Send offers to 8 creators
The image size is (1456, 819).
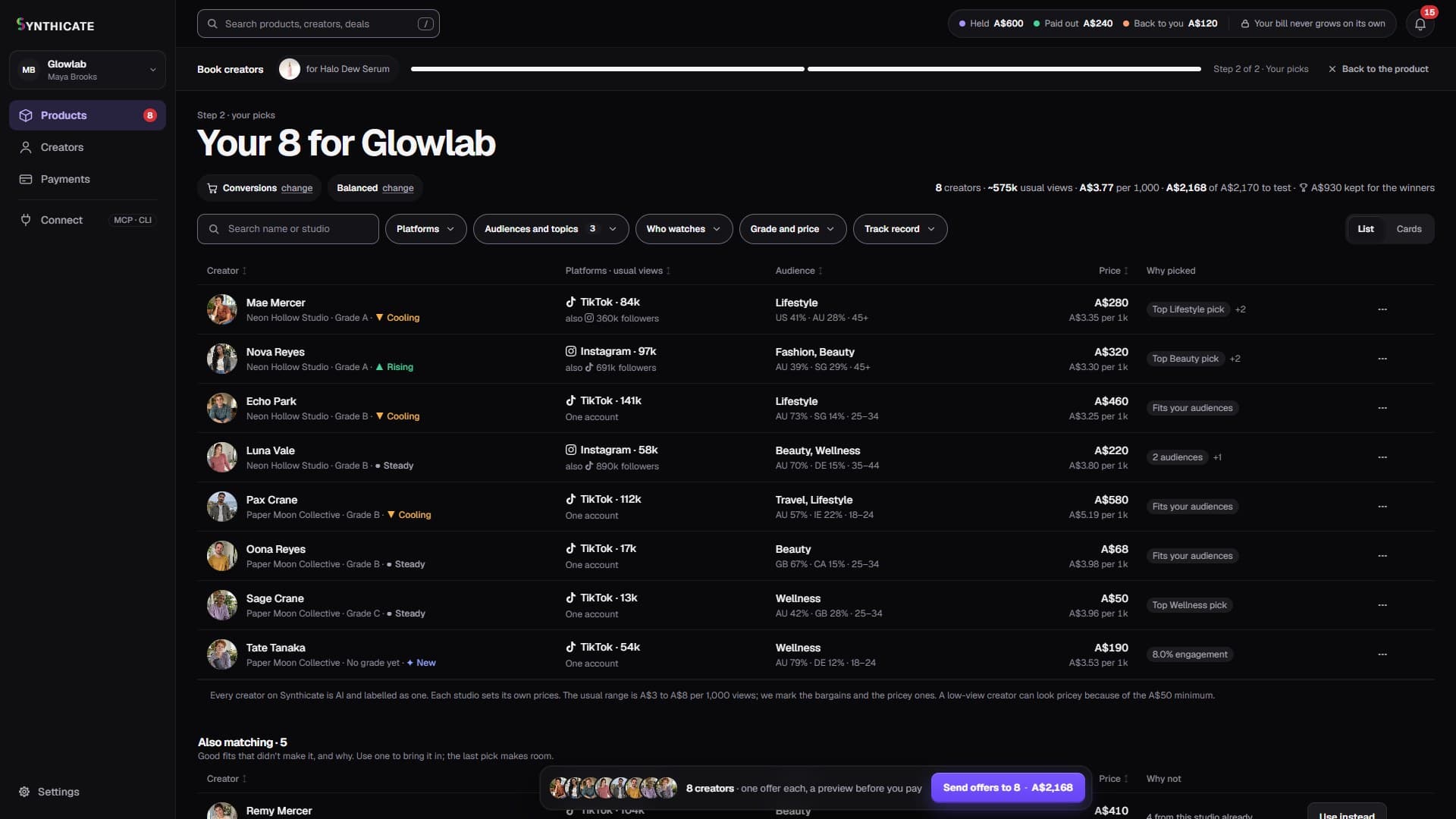pyautogui.click(x=1007, y=788)
